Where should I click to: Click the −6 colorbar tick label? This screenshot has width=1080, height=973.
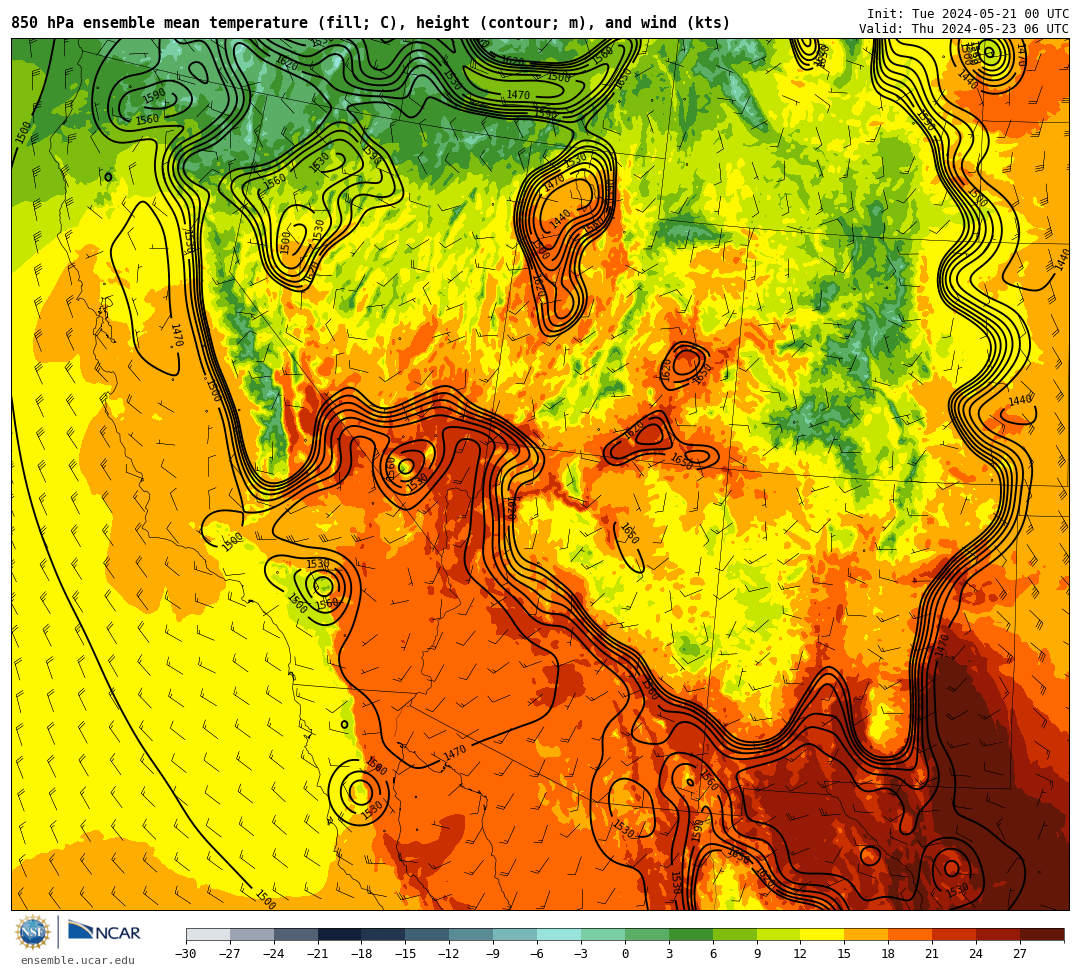coord(537,954)
